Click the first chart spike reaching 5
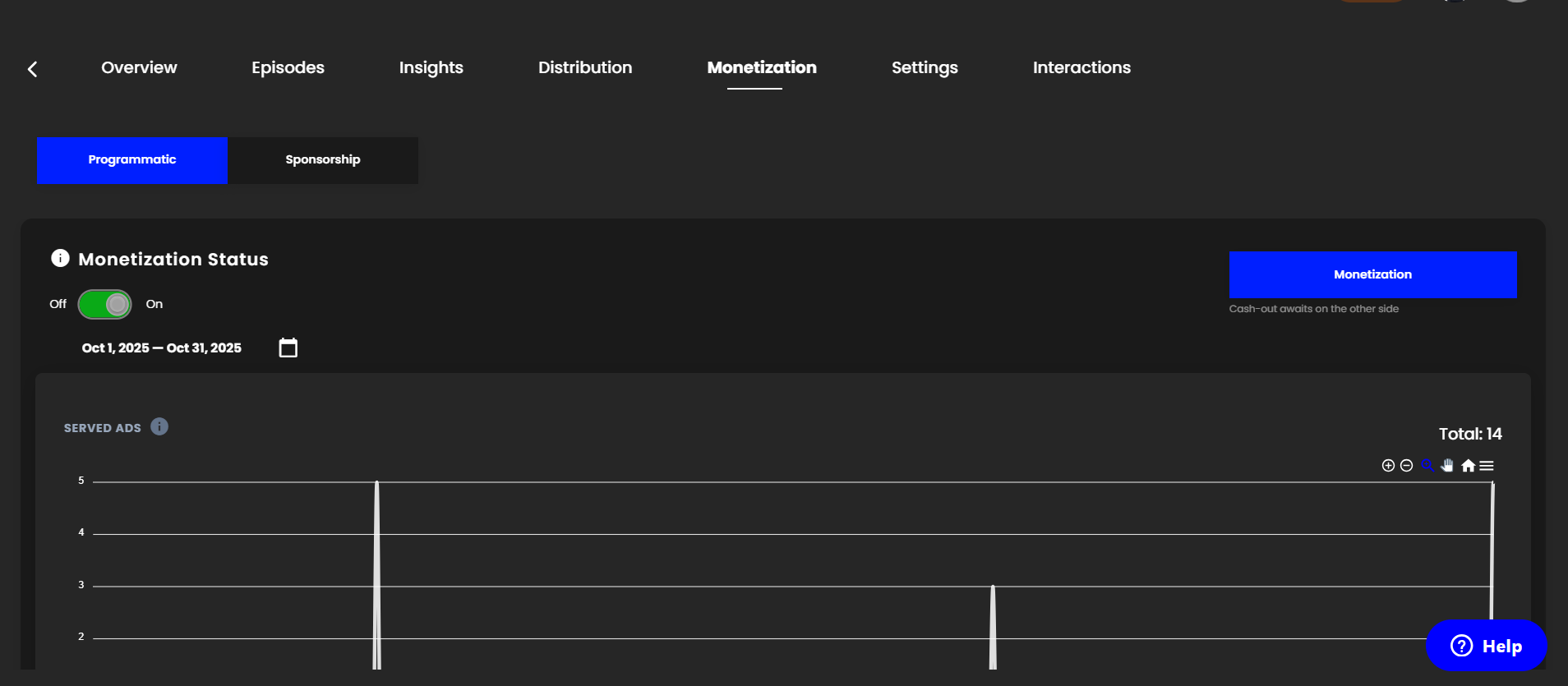 (376, 575)
